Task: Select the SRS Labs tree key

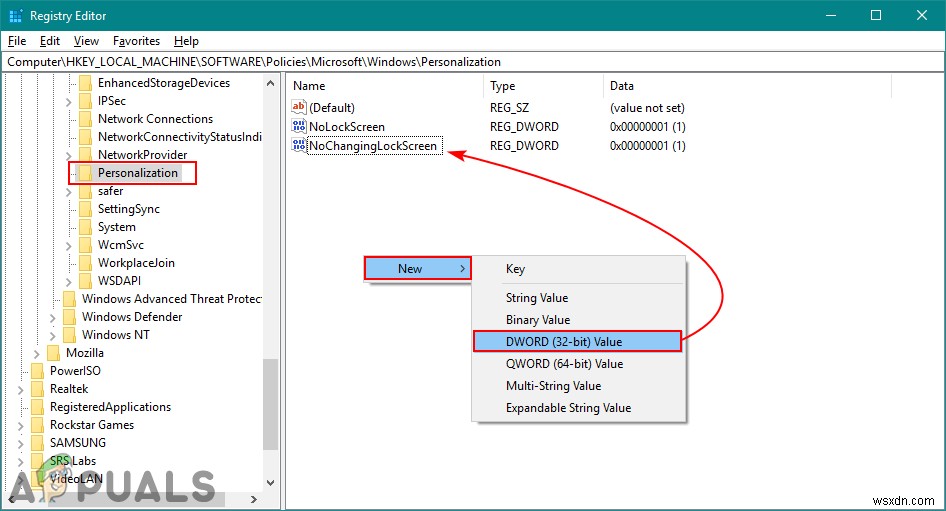Action: [73, 461]
